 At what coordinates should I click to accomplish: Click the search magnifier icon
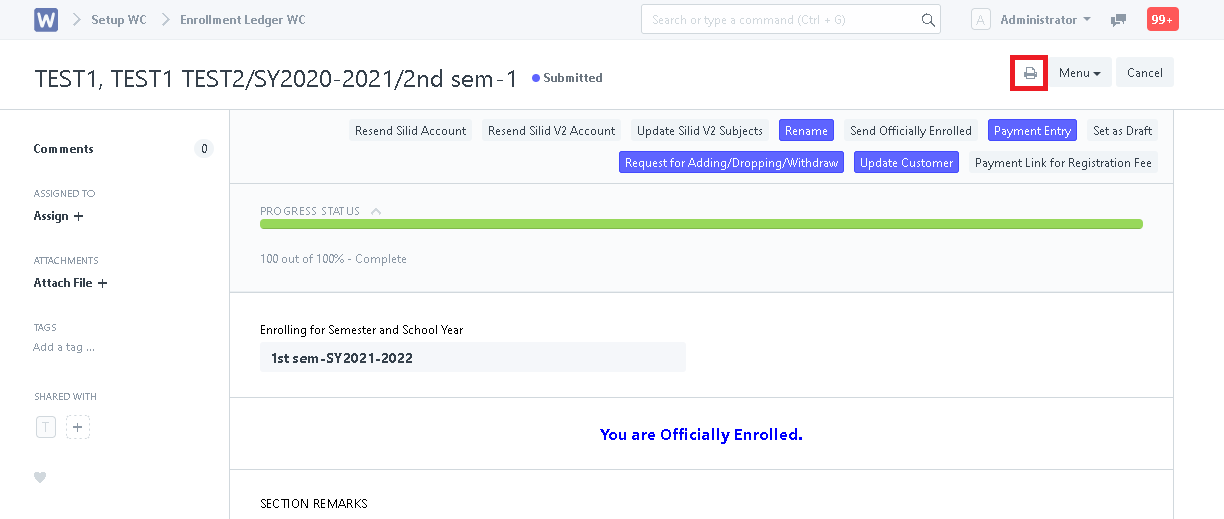pos(928,20)
